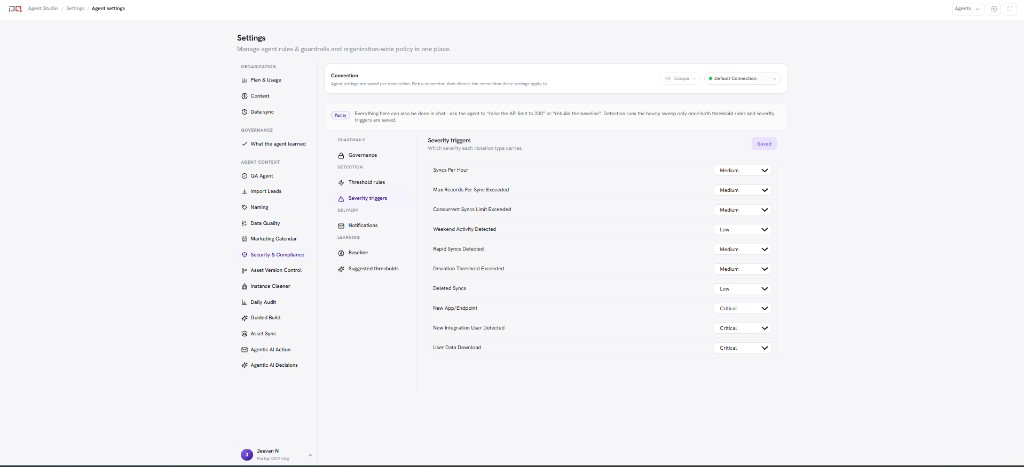Expand the user menu chevron beside Jeevan N
Viewport: 1024px width, 467px height.
click(x=310, y=455)
